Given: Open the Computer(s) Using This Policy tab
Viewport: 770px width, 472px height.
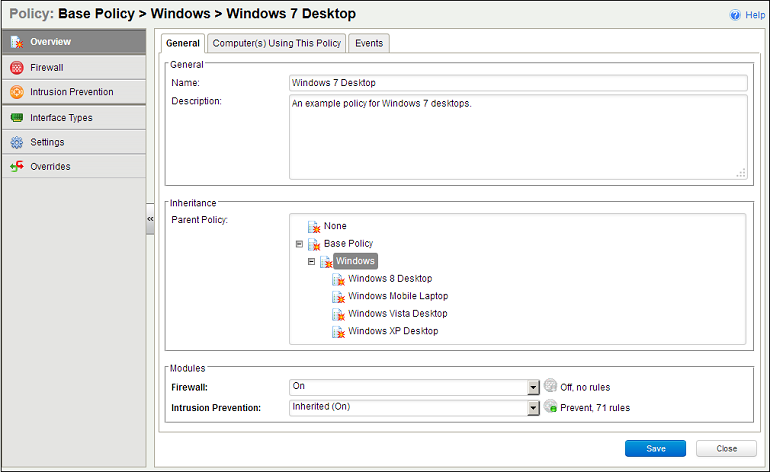Looking at the screenshot, I should coord(276,43).
